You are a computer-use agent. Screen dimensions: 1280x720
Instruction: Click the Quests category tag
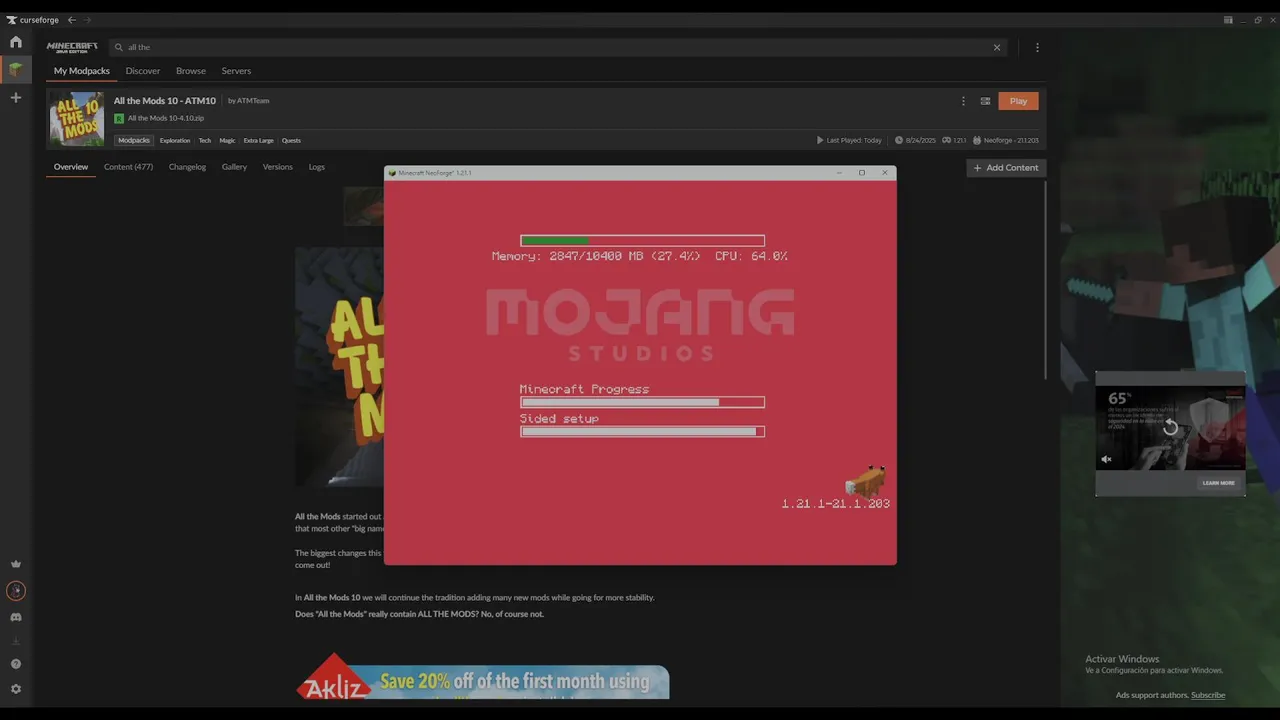point(291,140)
